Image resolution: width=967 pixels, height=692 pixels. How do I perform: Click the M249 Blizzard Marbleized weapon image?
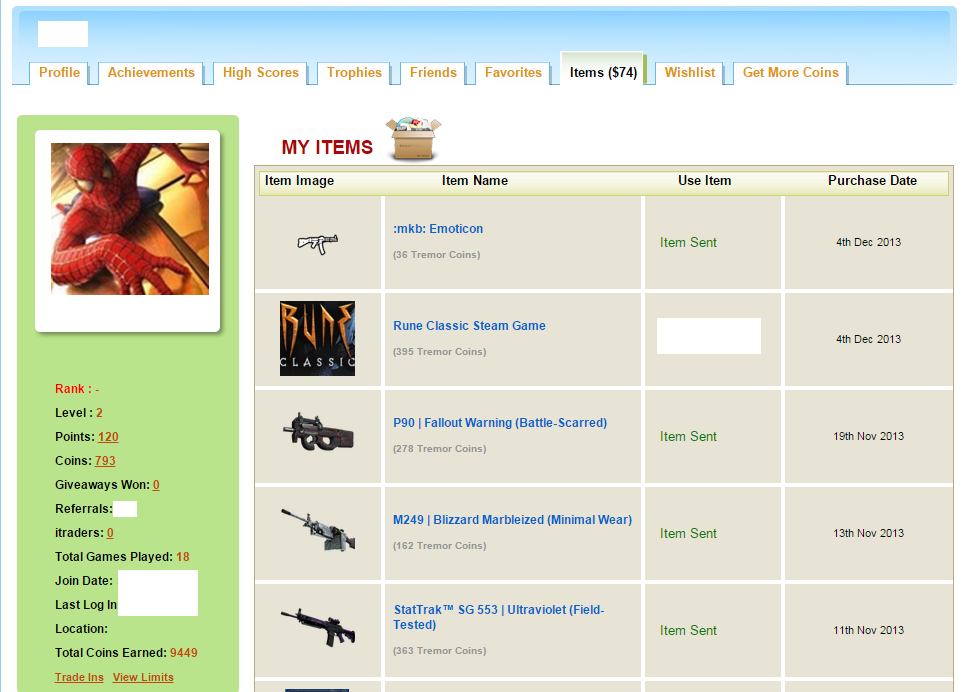317,530
